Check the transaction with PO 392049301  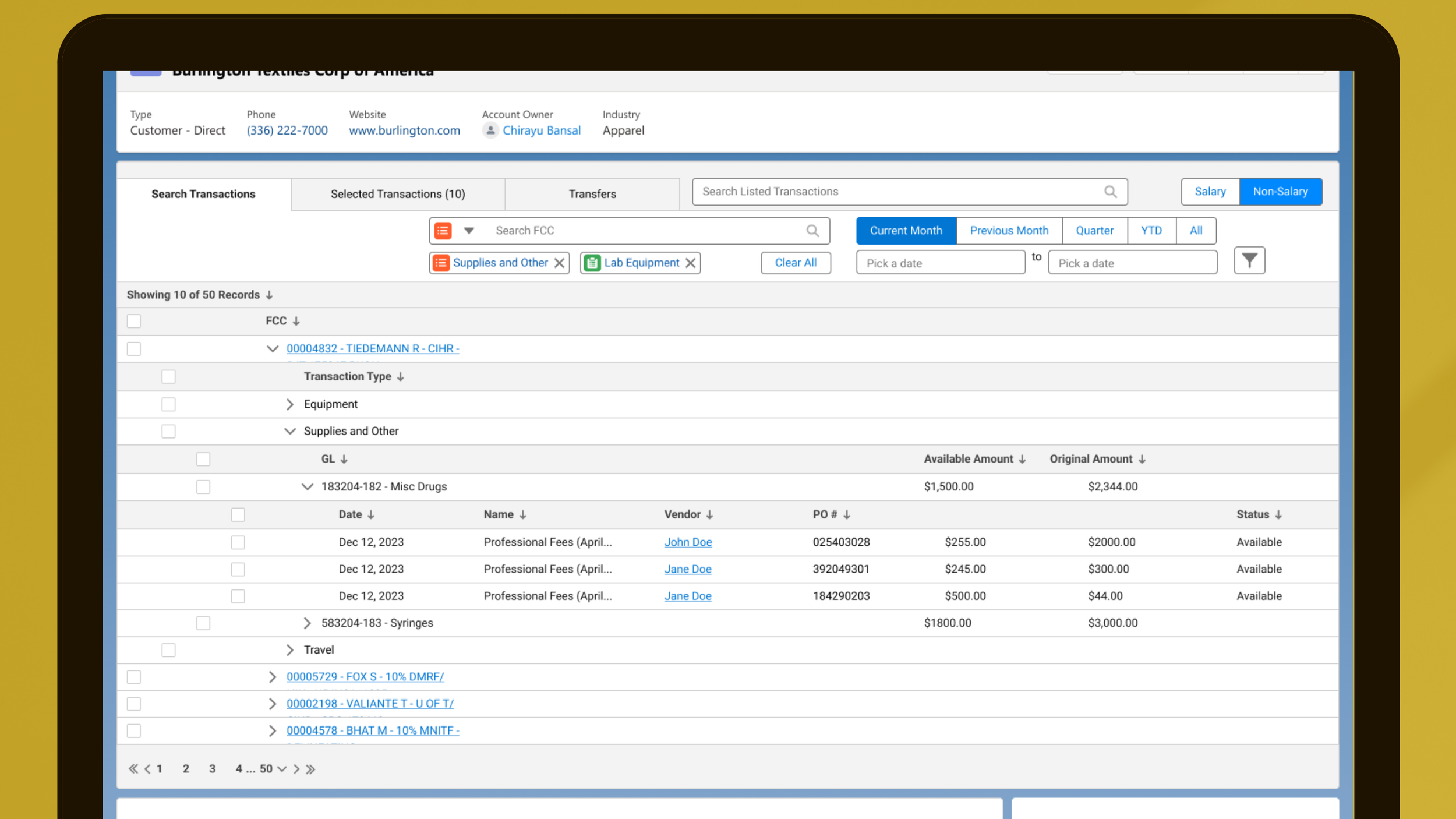pos(238,569)
